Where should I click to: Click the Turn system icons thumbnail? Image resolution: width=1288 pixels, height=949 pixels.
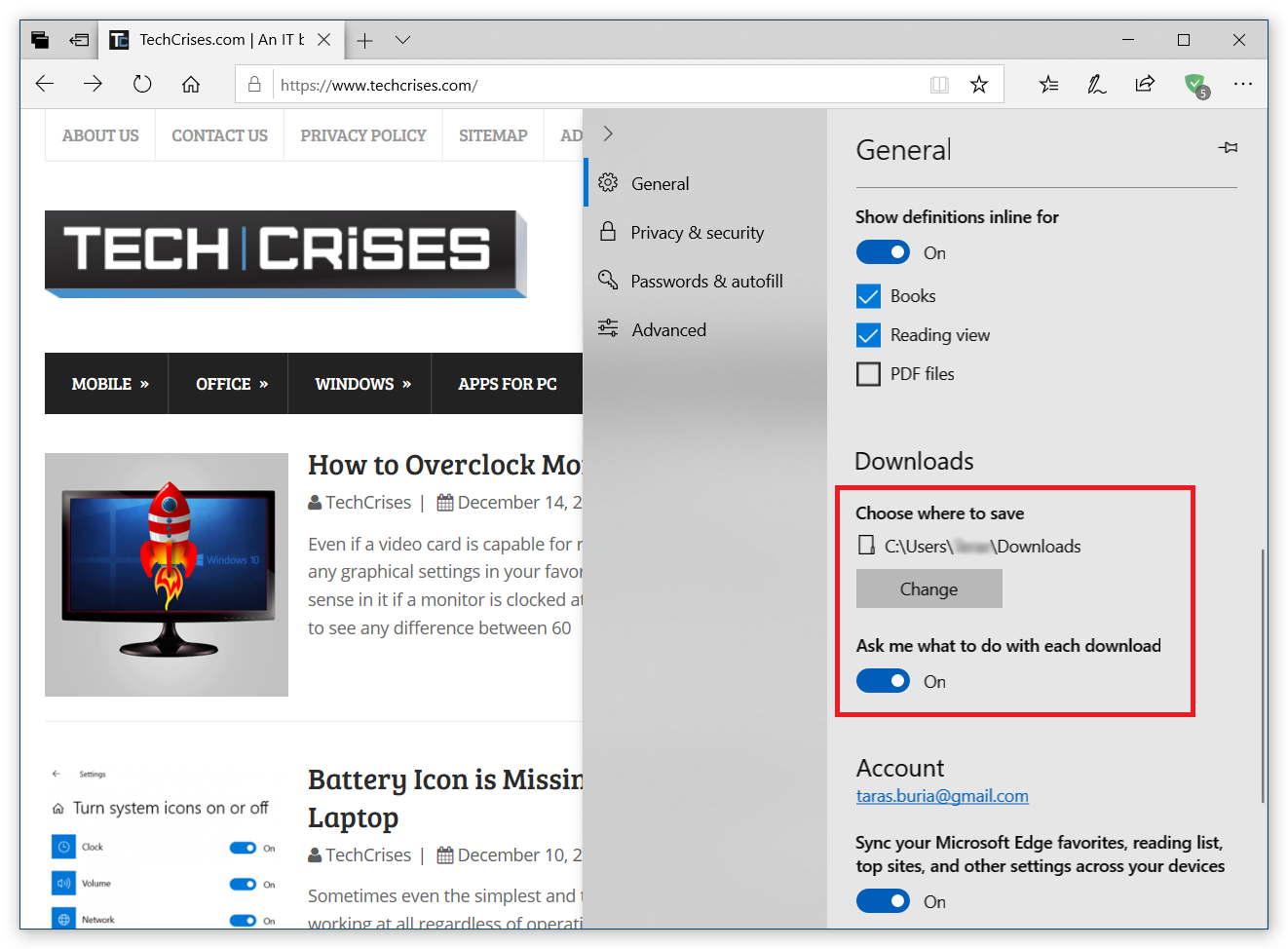pyautogui.click(x=167, y=846)
